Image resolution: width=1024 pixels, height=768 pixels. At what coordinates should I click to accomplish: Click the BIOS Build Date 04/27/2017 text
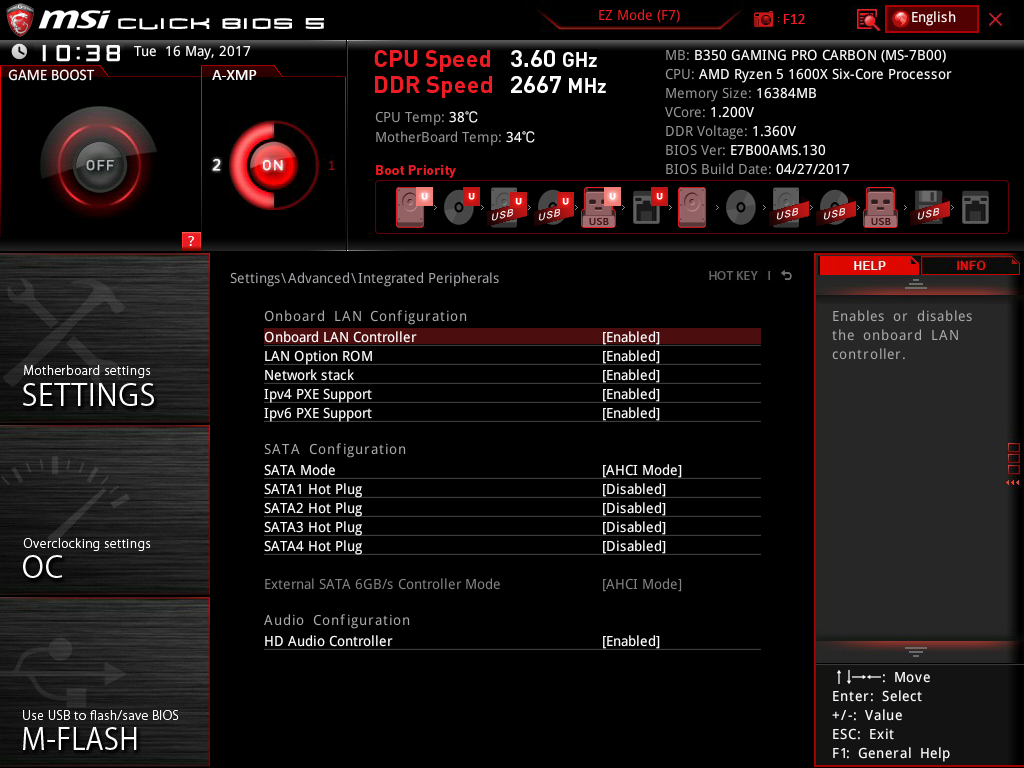point(757,169)
